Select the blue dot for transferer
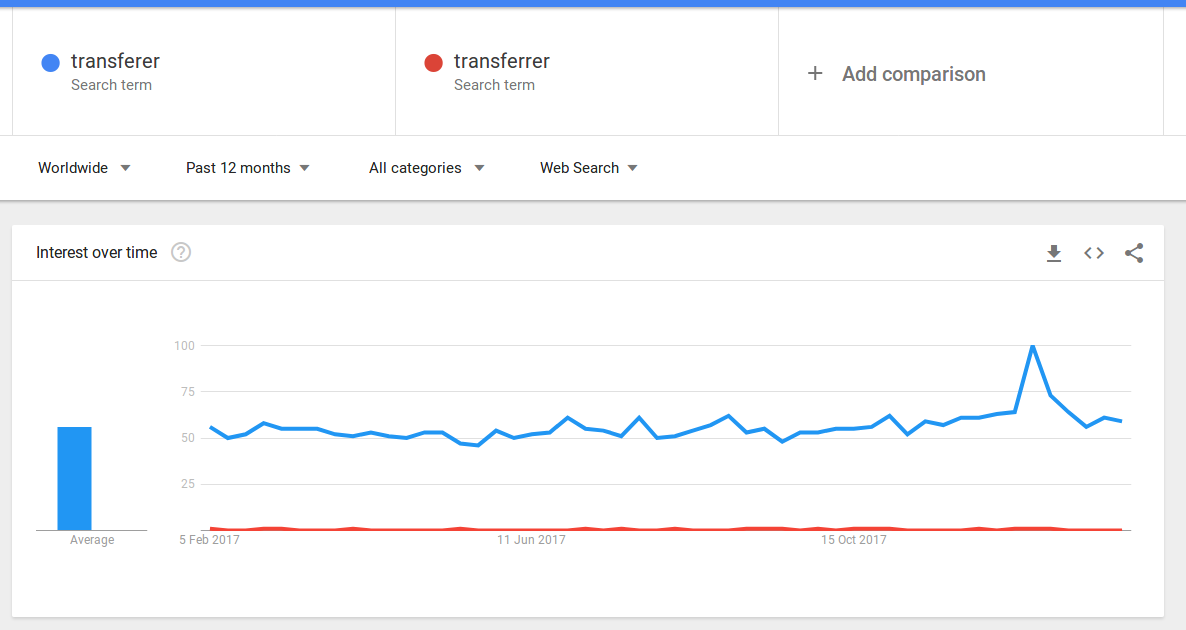This screenshot has height=630, width=1186. pyautogui.click(x=50, y=62)
